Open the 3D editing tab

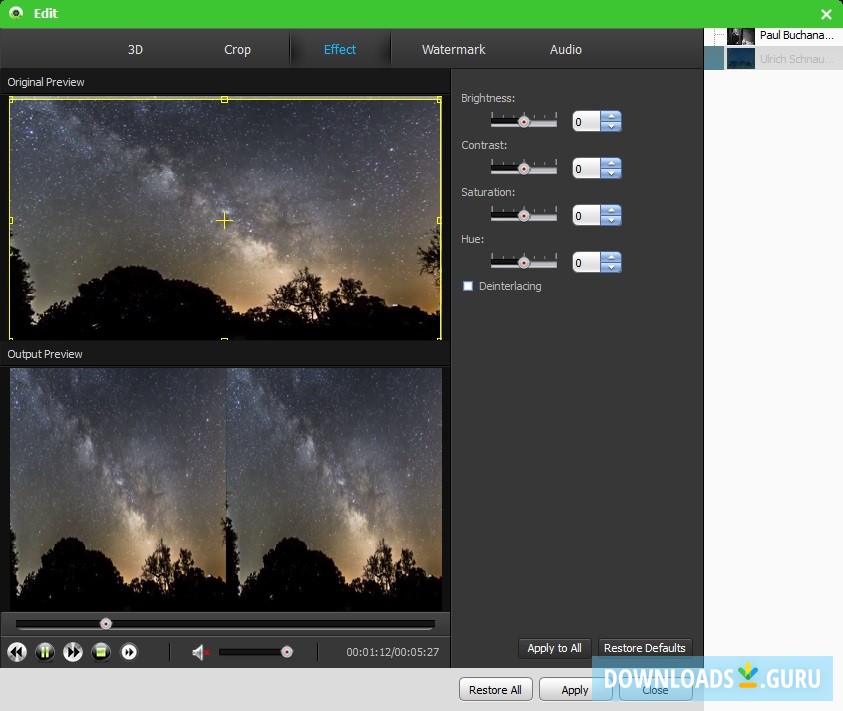[135, 49]
